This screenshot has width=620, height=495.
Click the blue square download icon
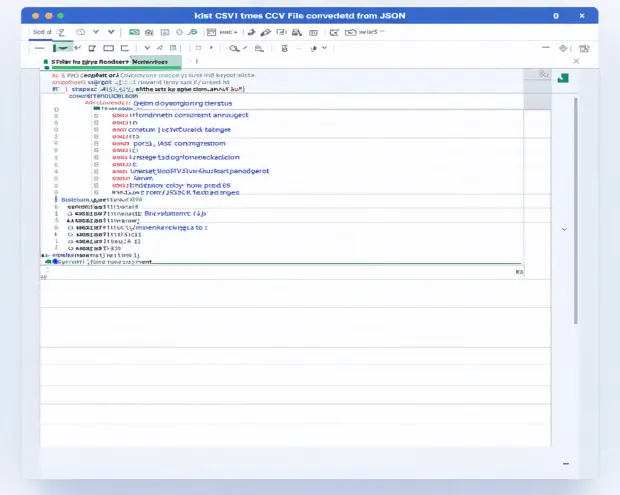pos(164,32)
